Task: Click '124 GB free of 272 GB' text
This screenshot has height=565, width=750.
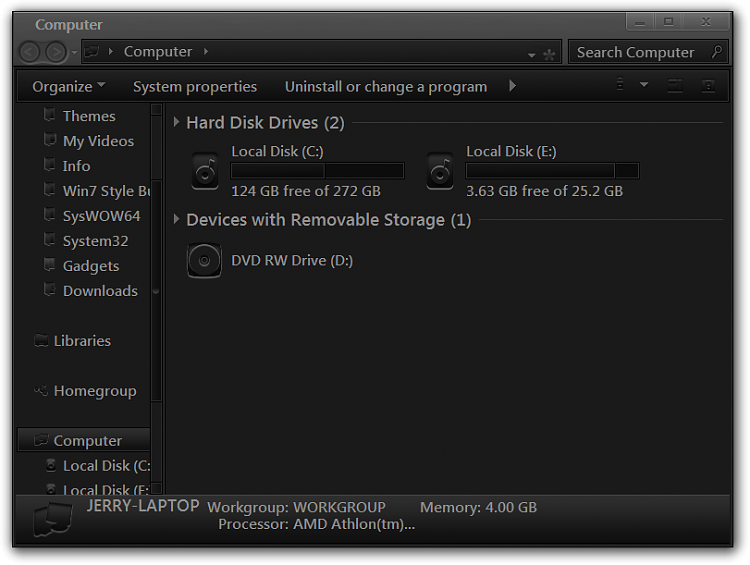Action: 306,191
